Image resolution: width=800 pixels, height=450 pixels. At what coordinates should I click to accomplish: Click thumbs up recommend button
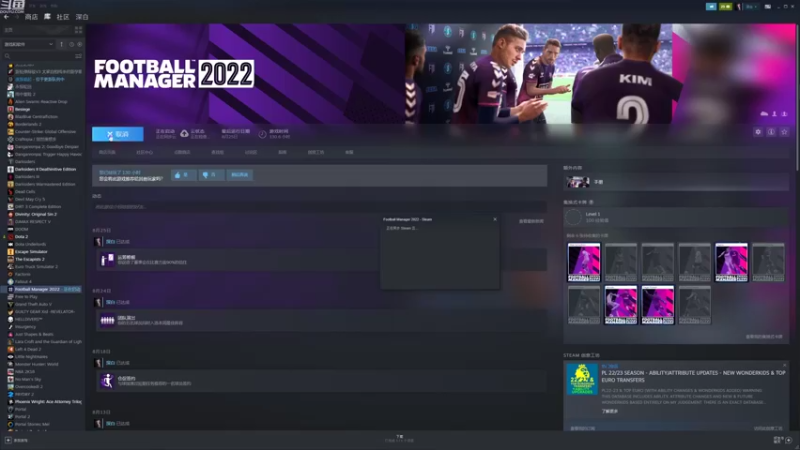(183, 175)
